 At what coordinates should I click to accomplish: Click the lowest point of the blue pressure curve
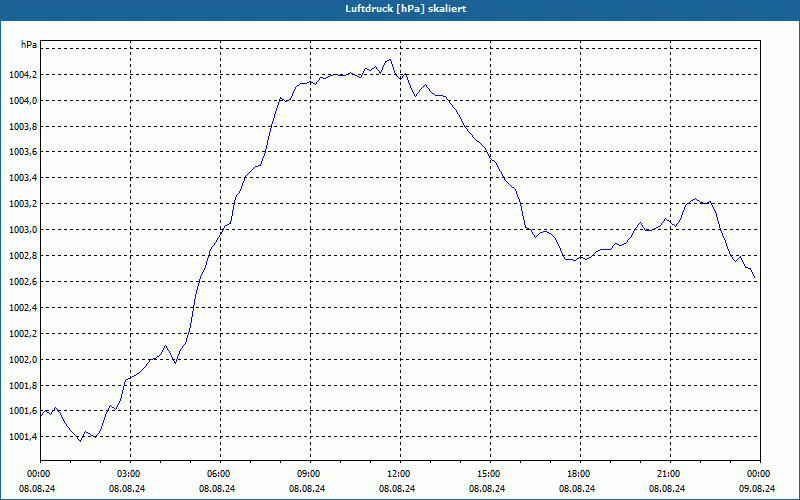click(80, 441)
